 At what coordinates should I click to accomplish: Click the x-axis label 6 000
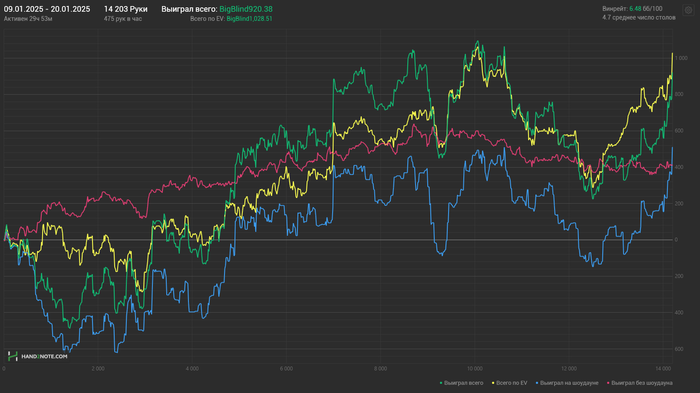tap(286, 368)
